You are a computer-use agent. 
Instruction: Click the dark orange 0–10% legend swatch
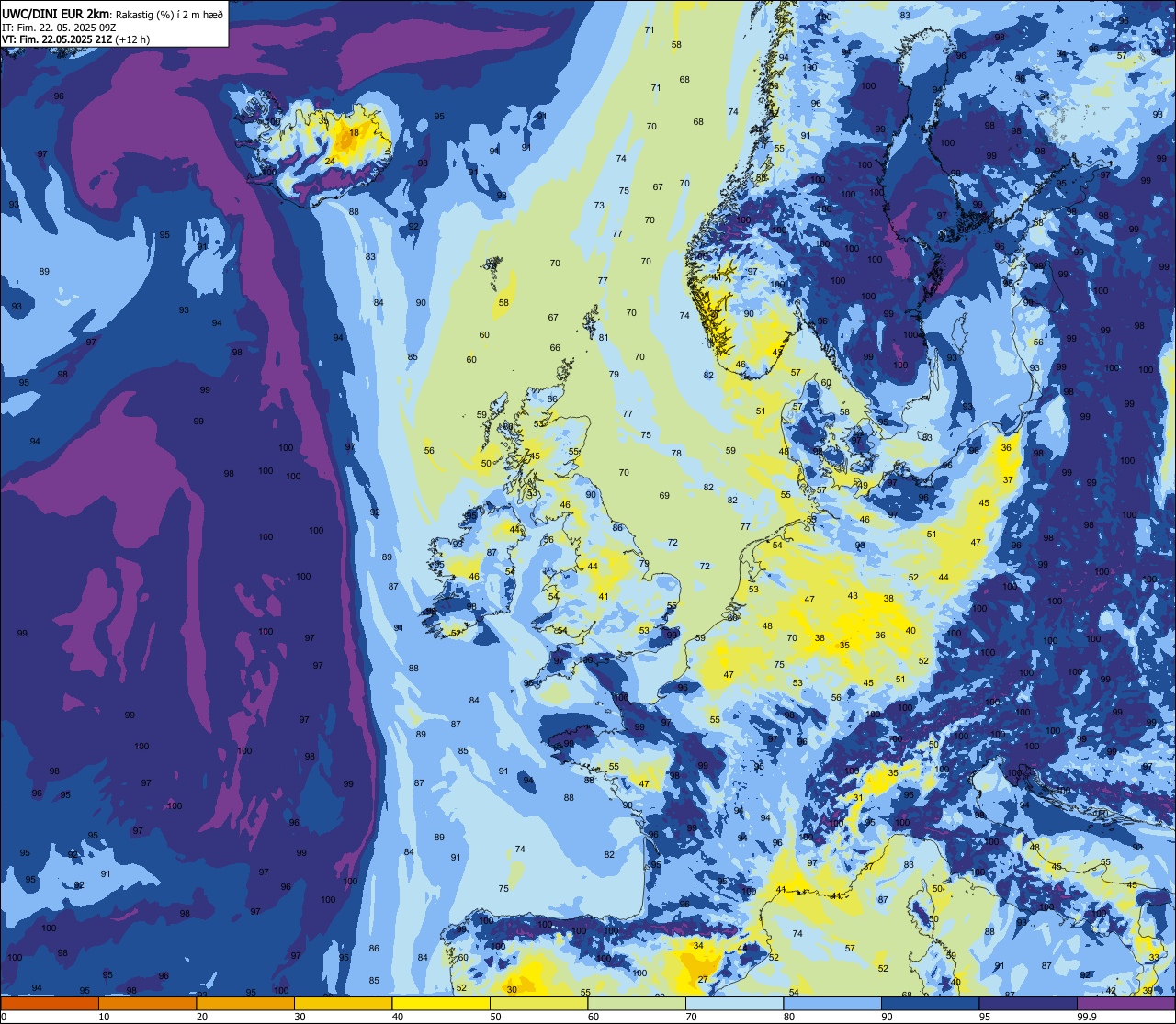point(49,1004)
